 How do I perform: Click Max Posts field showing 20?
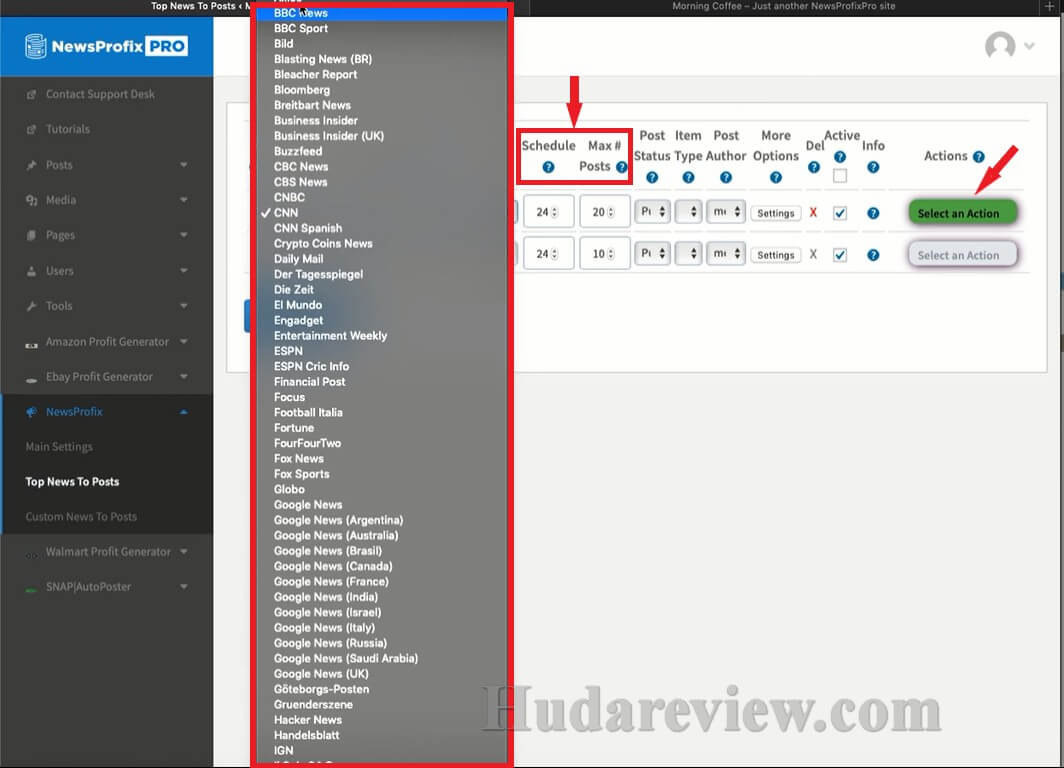point(605,212)
